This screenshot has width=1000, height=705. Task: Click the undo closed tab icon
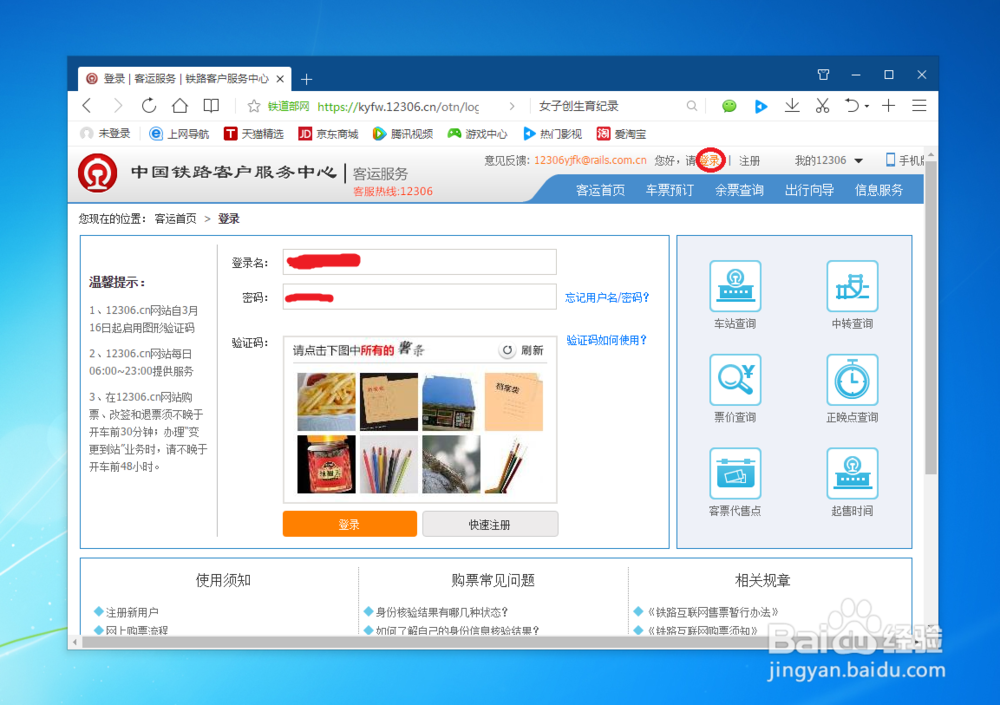851,106
